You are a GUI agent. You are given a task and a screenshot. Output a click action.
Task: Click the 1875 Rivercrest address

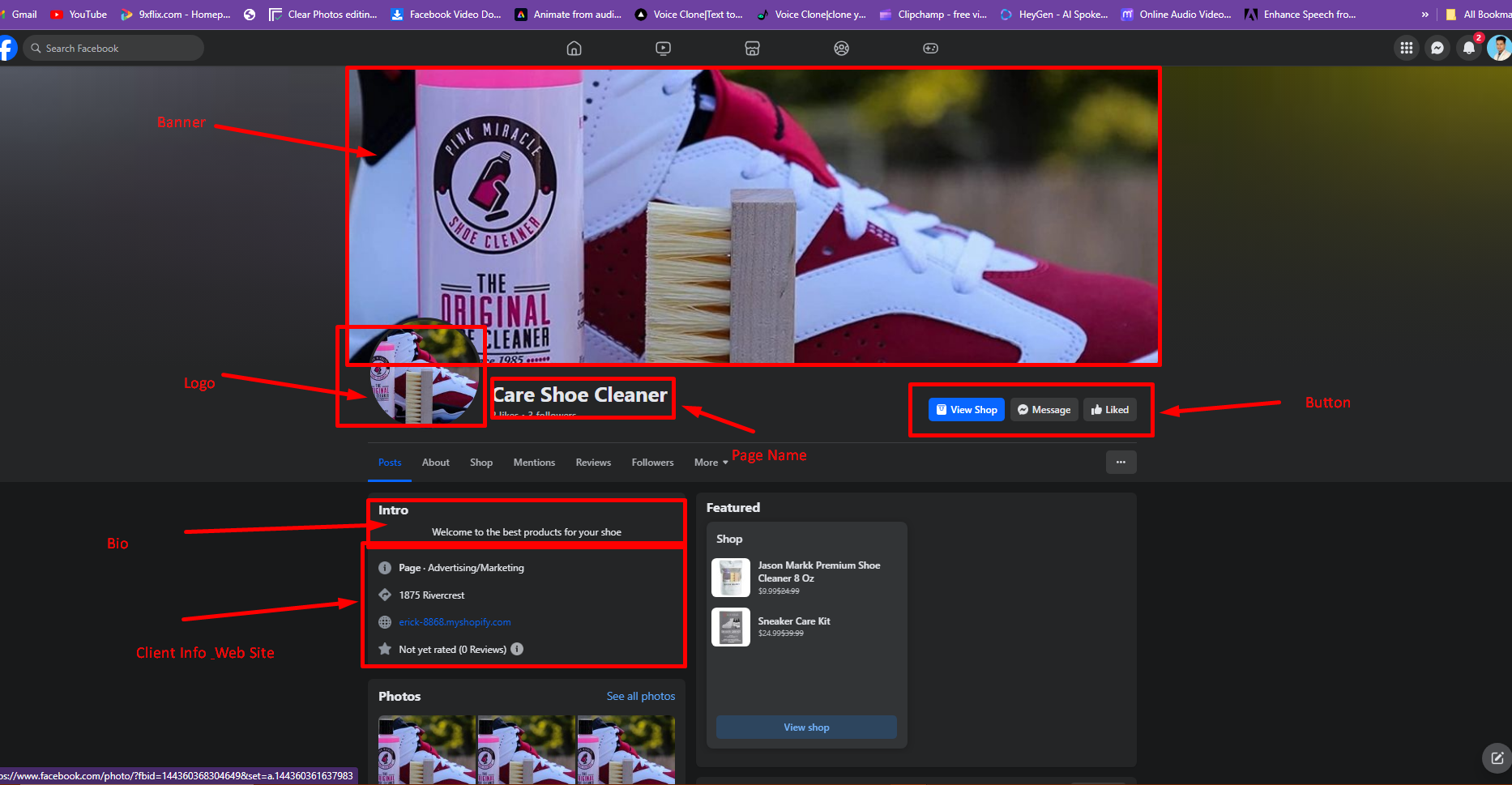click(x=432, y=595)
